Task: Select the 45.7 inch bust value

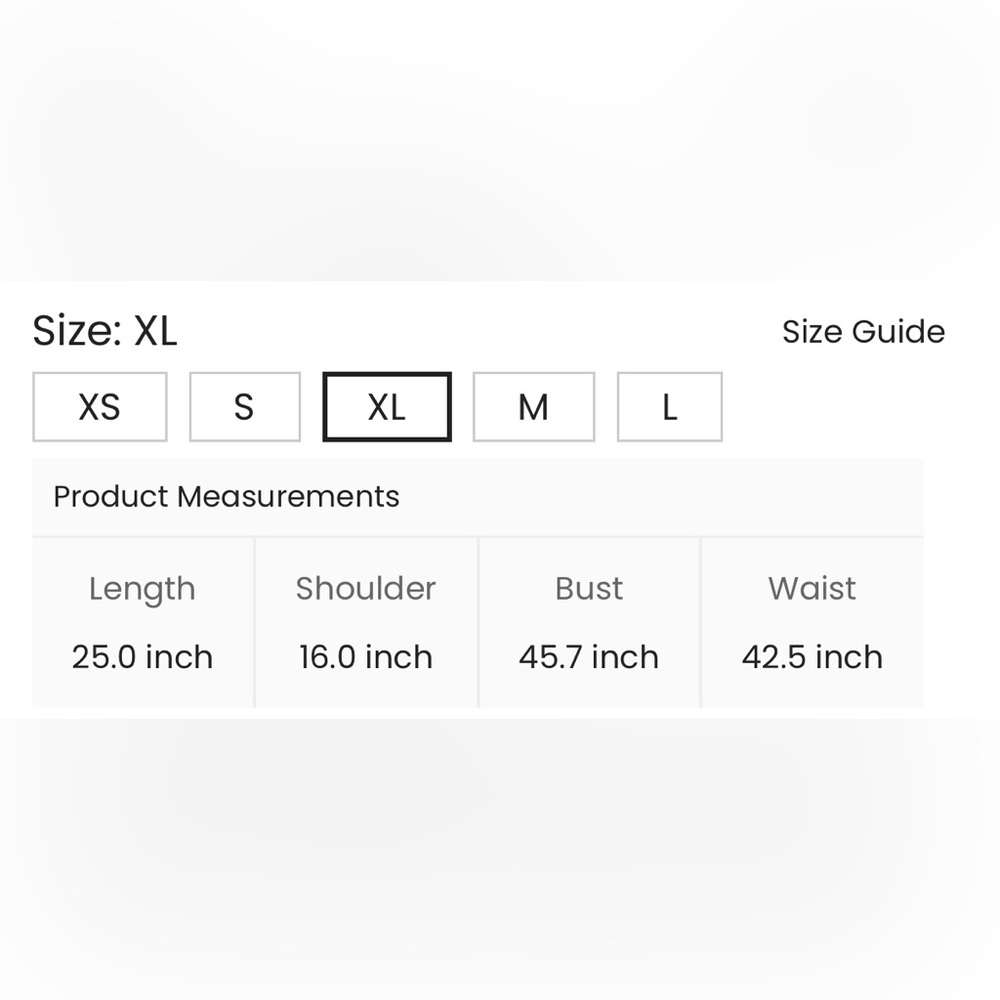Action: pyautogui.click(x=589, y=657)
